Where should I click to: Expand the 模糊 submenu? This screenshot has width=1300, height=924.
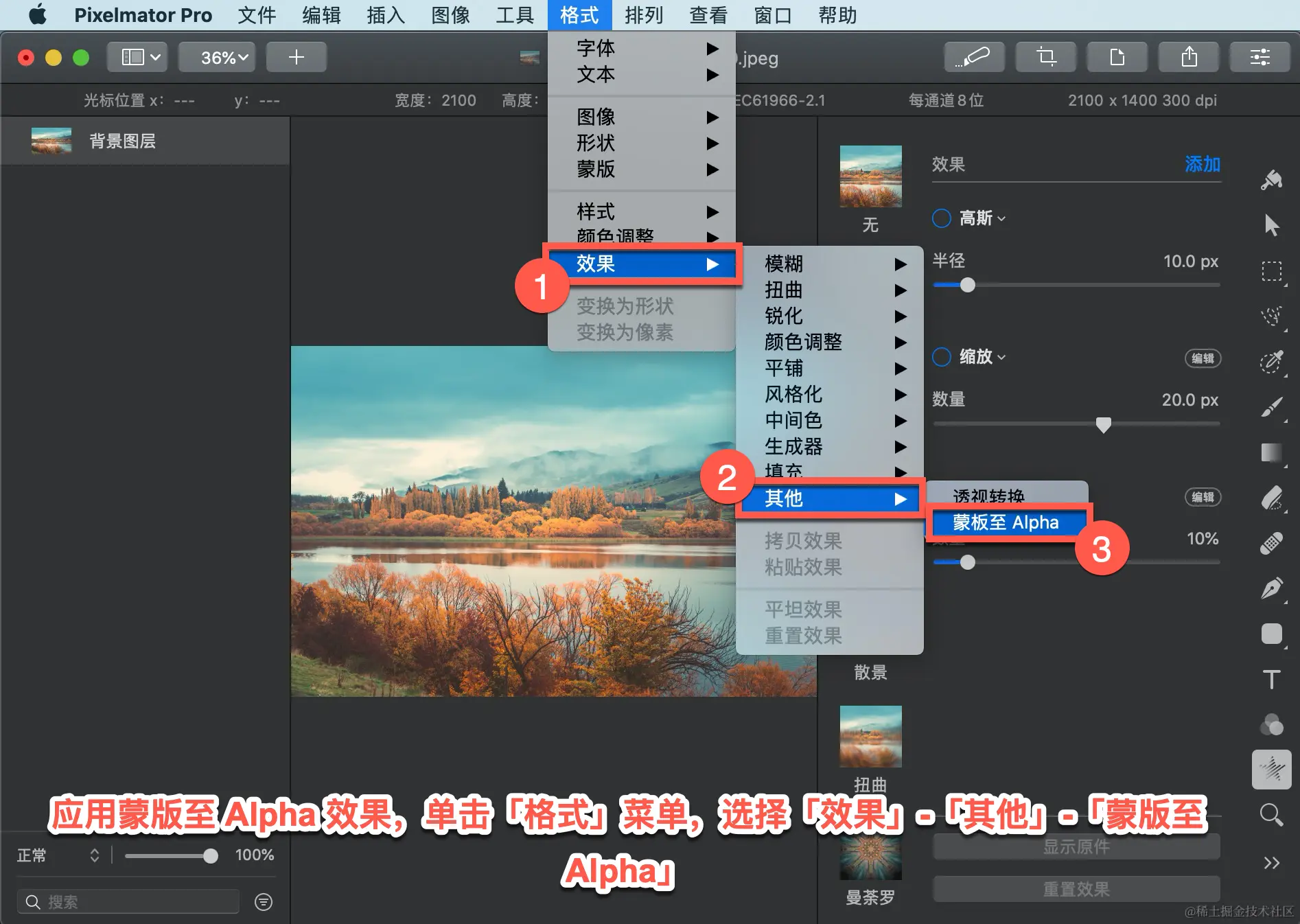[829, 264]
